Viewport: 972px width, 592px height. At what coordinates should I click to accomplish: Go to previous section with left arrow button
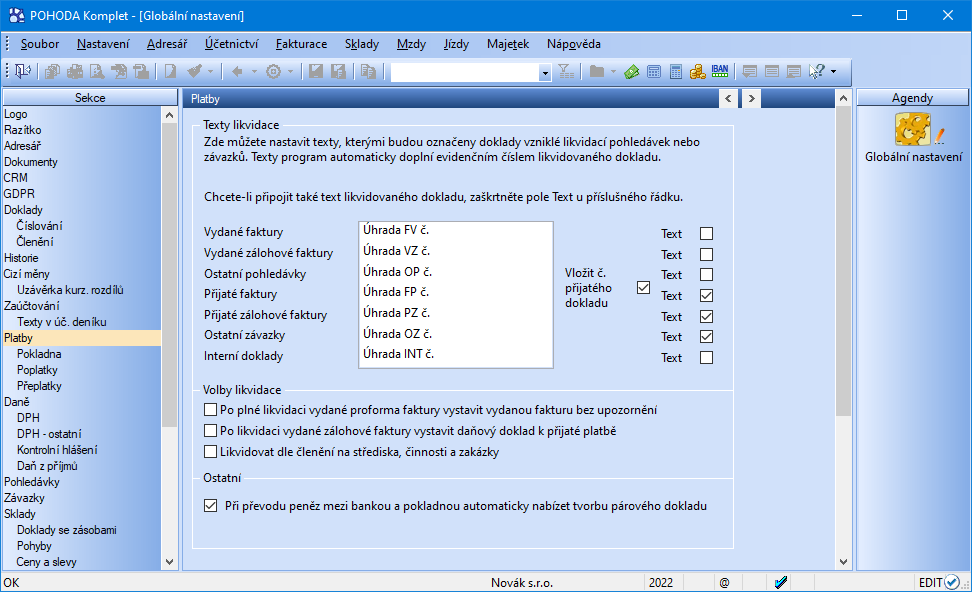[x=728, y=99]
